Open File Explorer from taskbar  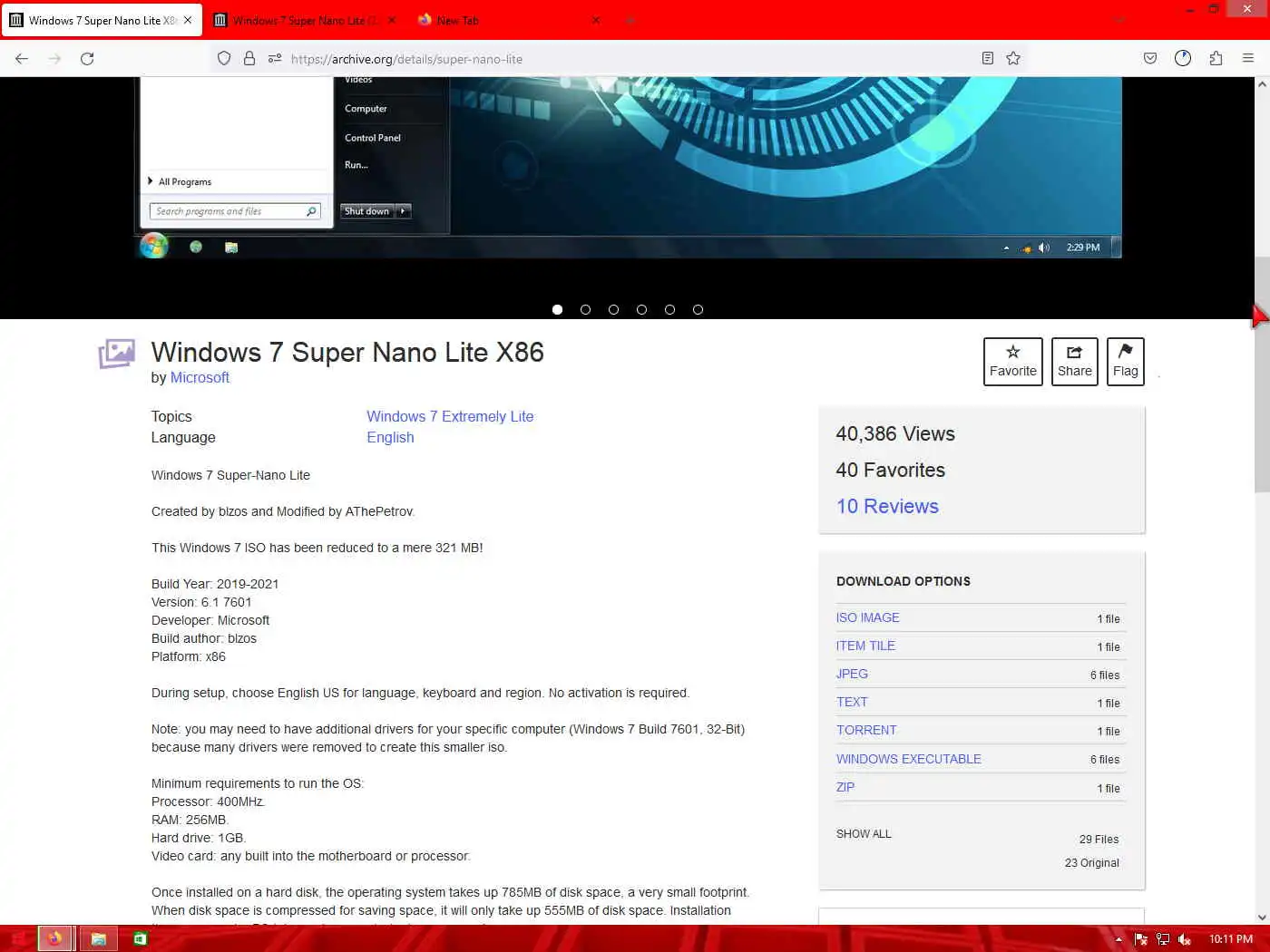click(98, 939)
